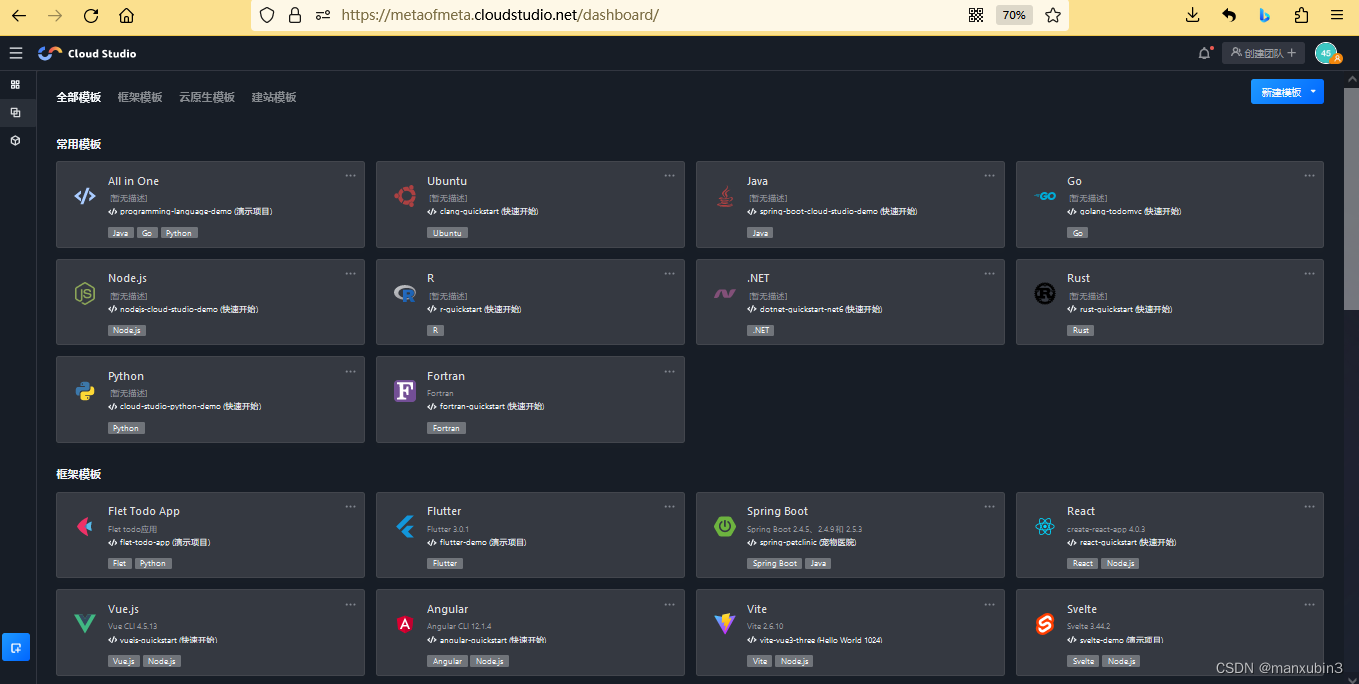1359x684 pixels.
Task: Bookmark this page with the star icon
Action: [x=1053, y=15]
